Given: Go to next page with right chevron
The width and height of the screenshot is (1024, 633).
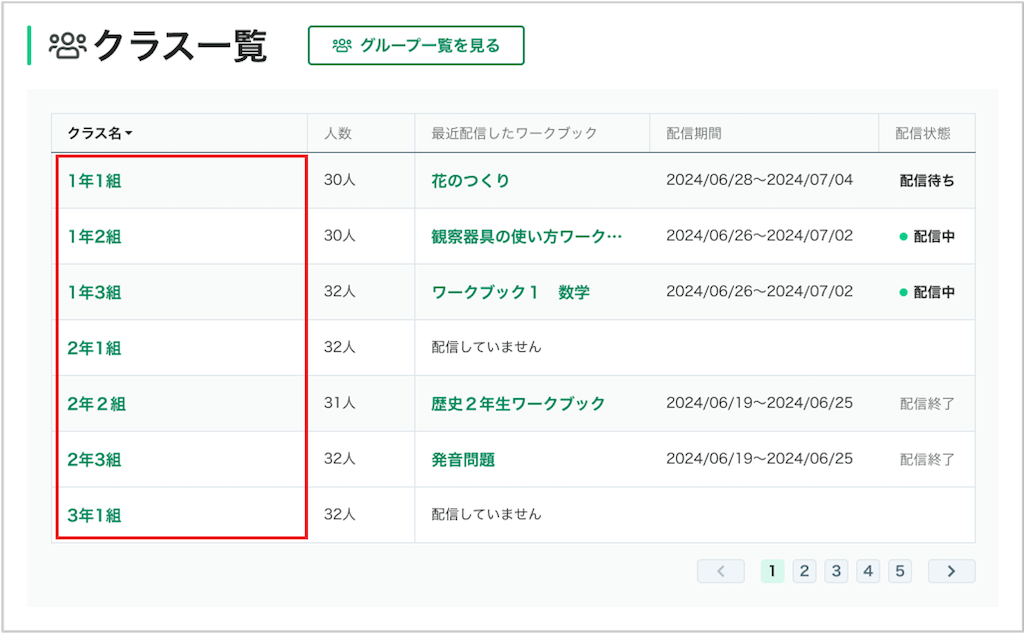Looking at the screenshot, I should click(x=952, y=571).
